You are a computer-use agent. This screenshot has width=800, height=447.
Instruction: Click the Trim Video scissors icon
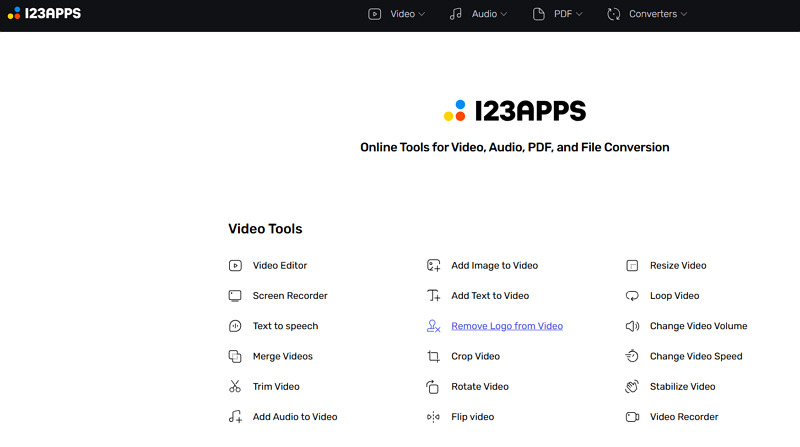point(235,387)
